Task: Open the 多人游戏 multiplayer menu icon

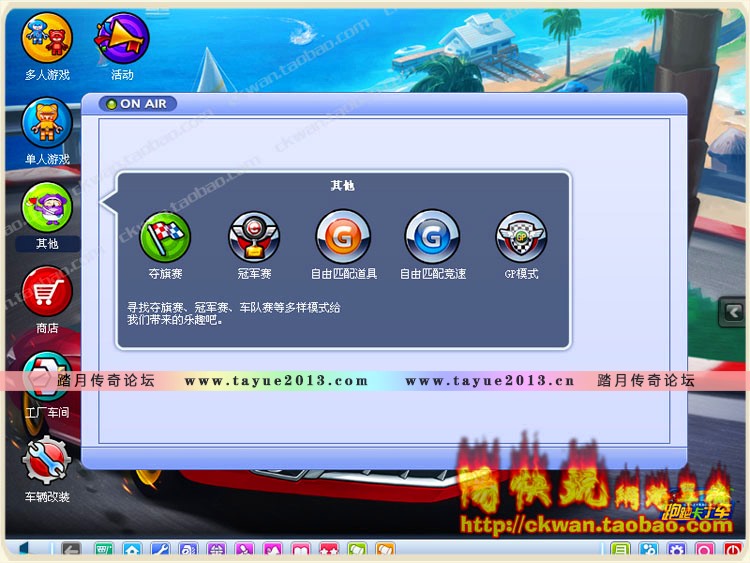Action: coord(47,38)
